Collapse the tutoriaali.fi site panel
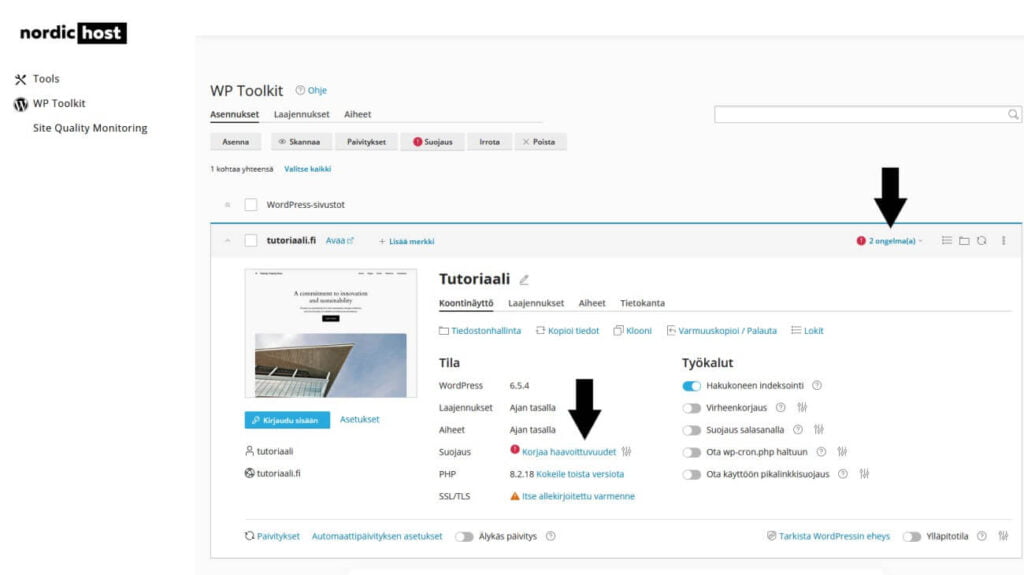 click(226, 241)
